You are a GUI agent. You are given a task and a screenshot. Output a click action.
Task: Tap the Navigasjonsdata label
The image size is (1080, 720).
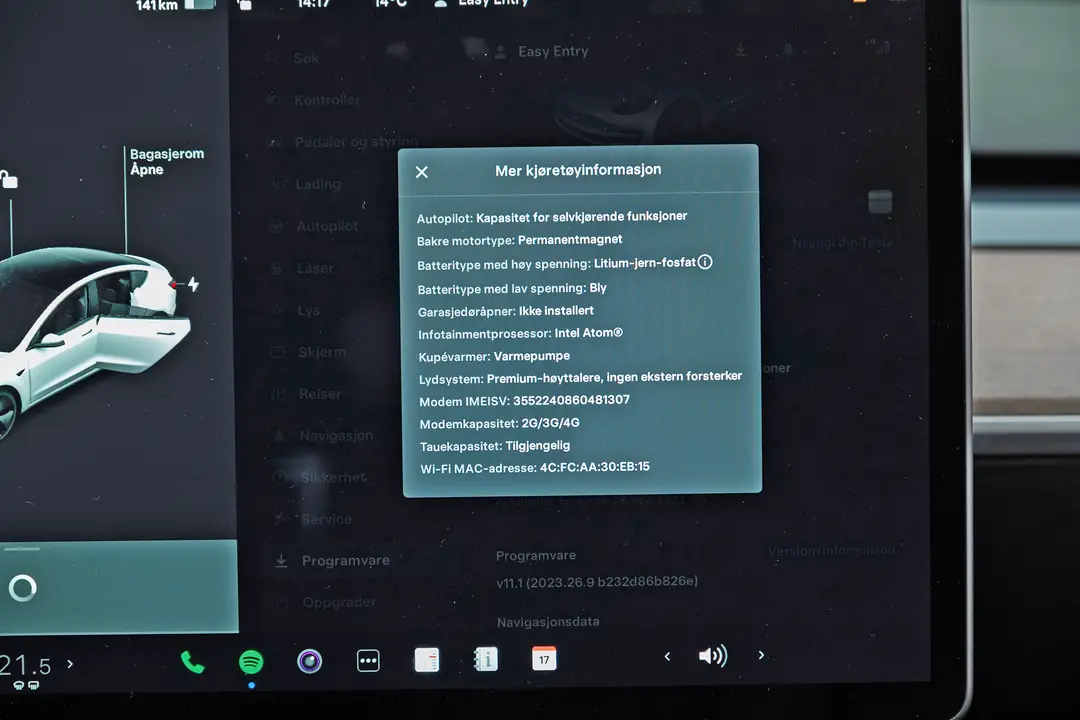click(x=548, y=622)
